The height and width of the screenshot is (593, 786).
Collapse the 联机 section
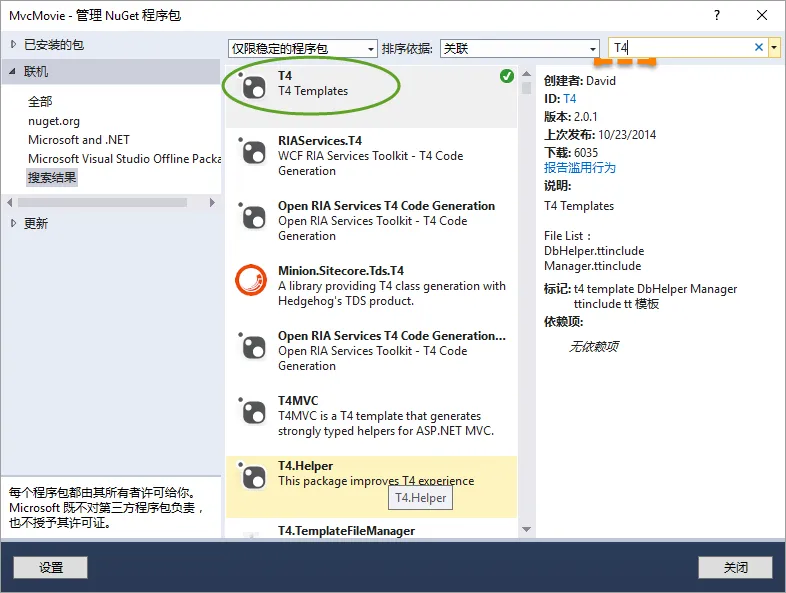(x=12, y=71)
